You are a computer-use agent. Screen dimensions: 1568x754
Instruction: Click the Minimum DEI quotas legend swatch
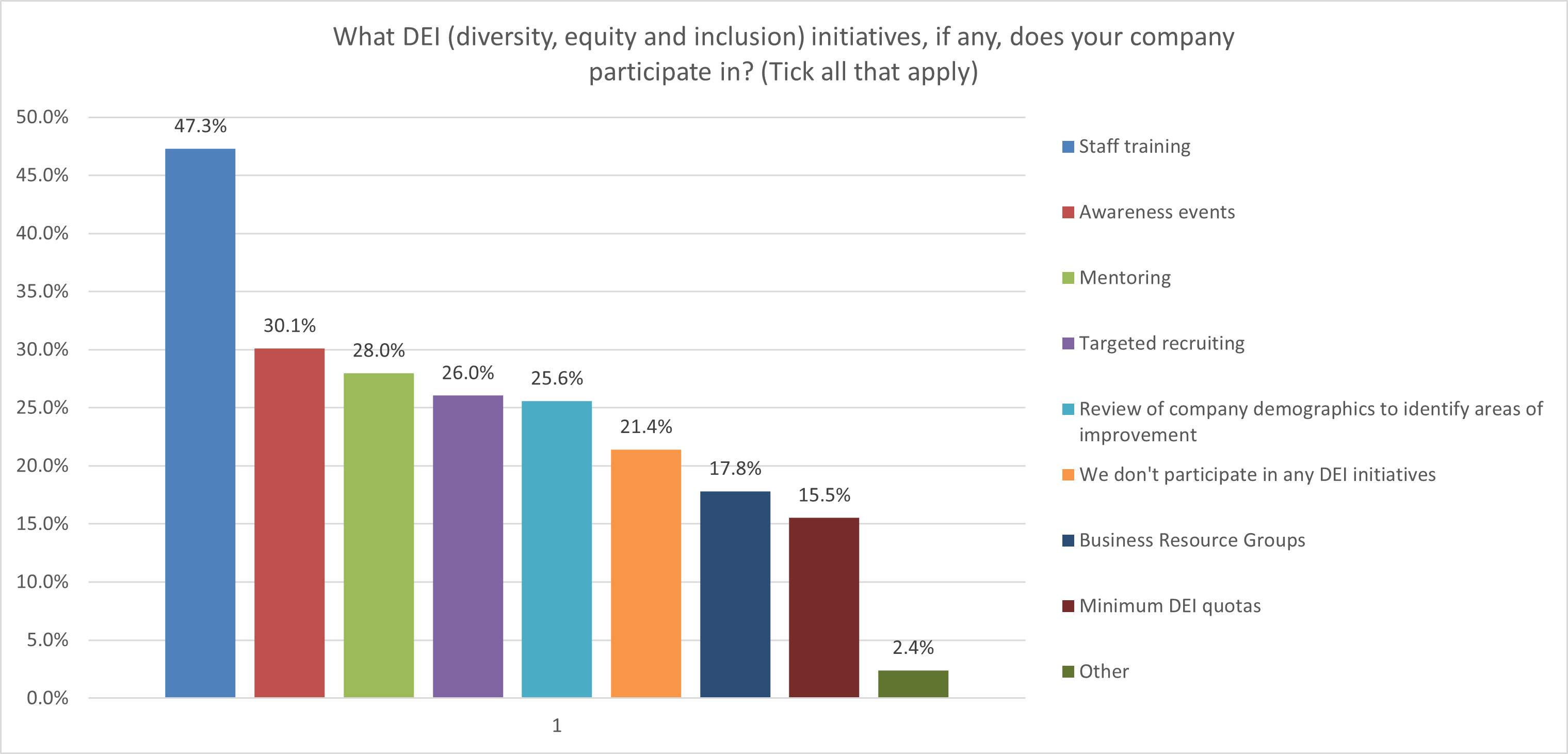click(x=1068, y=606)
